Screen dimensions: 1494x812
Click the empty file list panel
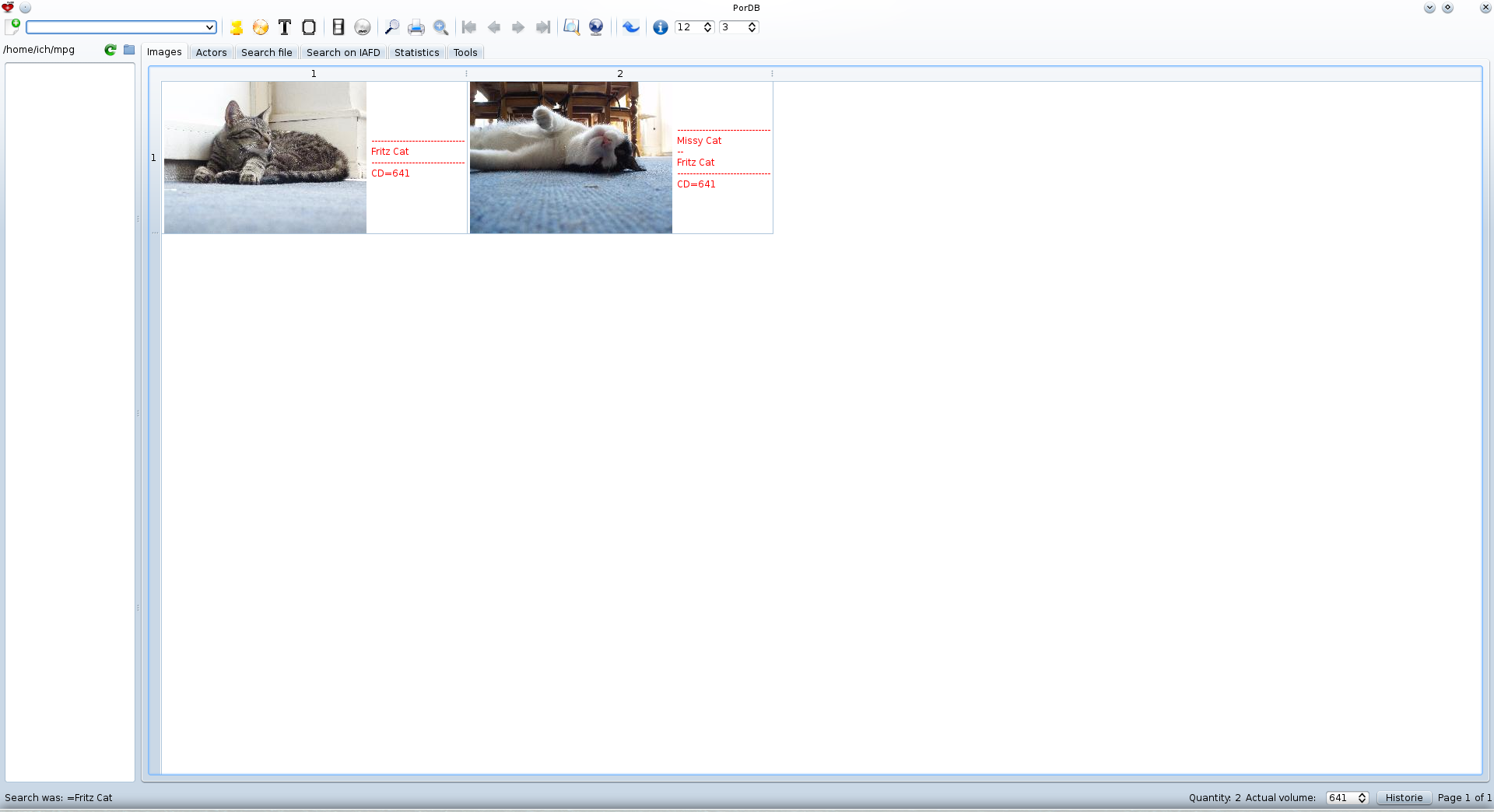coord(70,422)
